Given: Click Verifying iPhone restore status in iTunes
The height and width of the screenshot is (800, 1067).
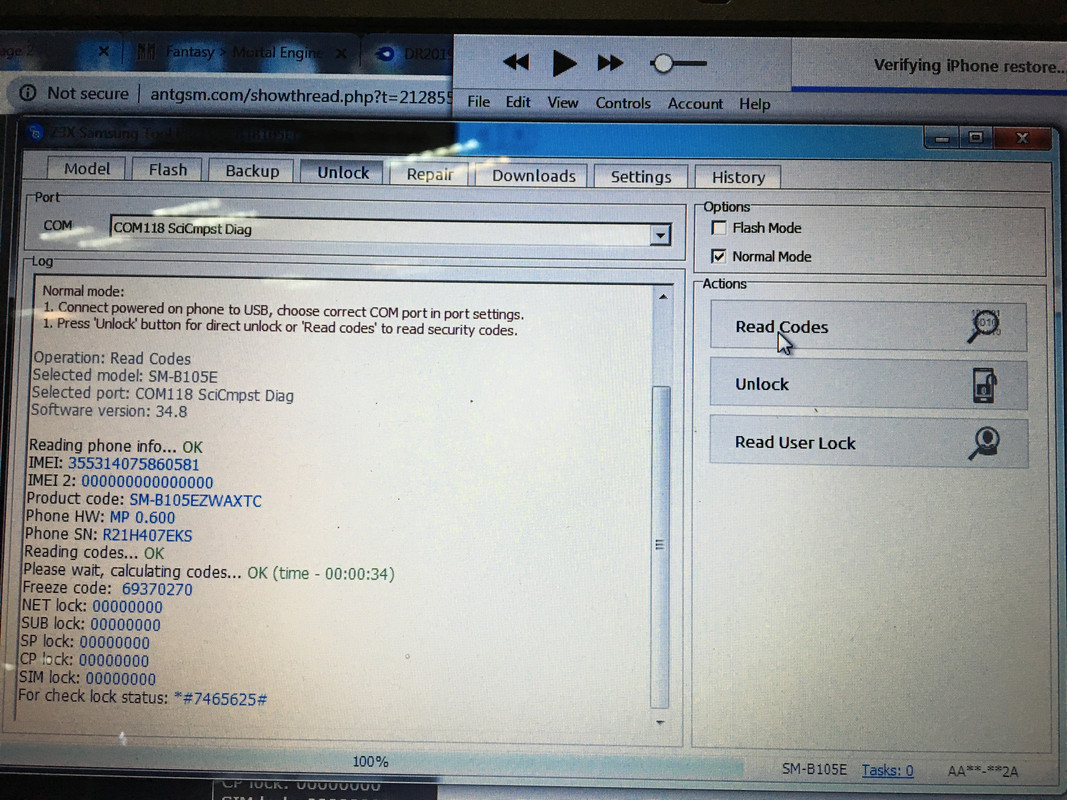Looking at the screenshot, I should point(968,66).
